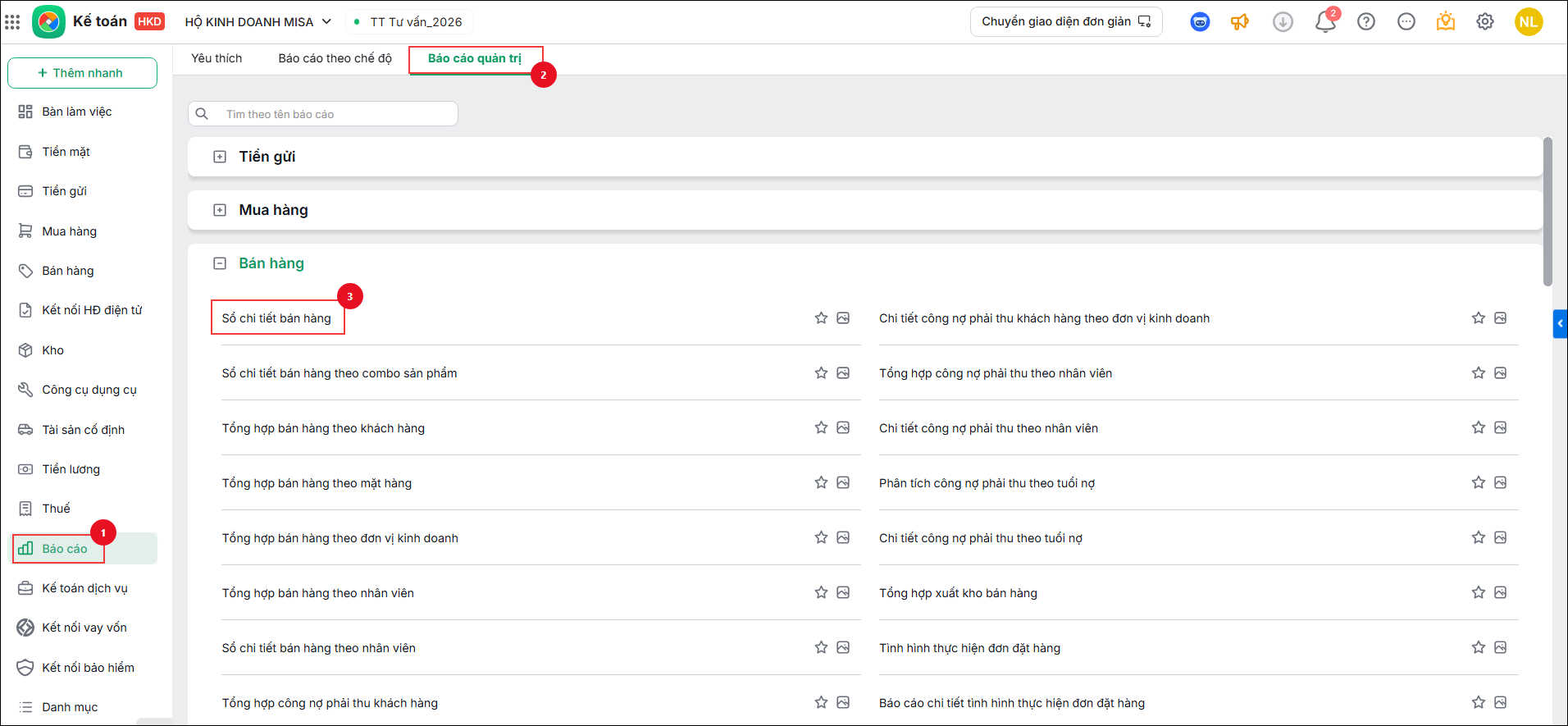Viewport: 1568px width, 726px height.
Task: Preview image icon for Chi tiết công nợ phải thu theo nhân viên
Action: coord(1501,428)
